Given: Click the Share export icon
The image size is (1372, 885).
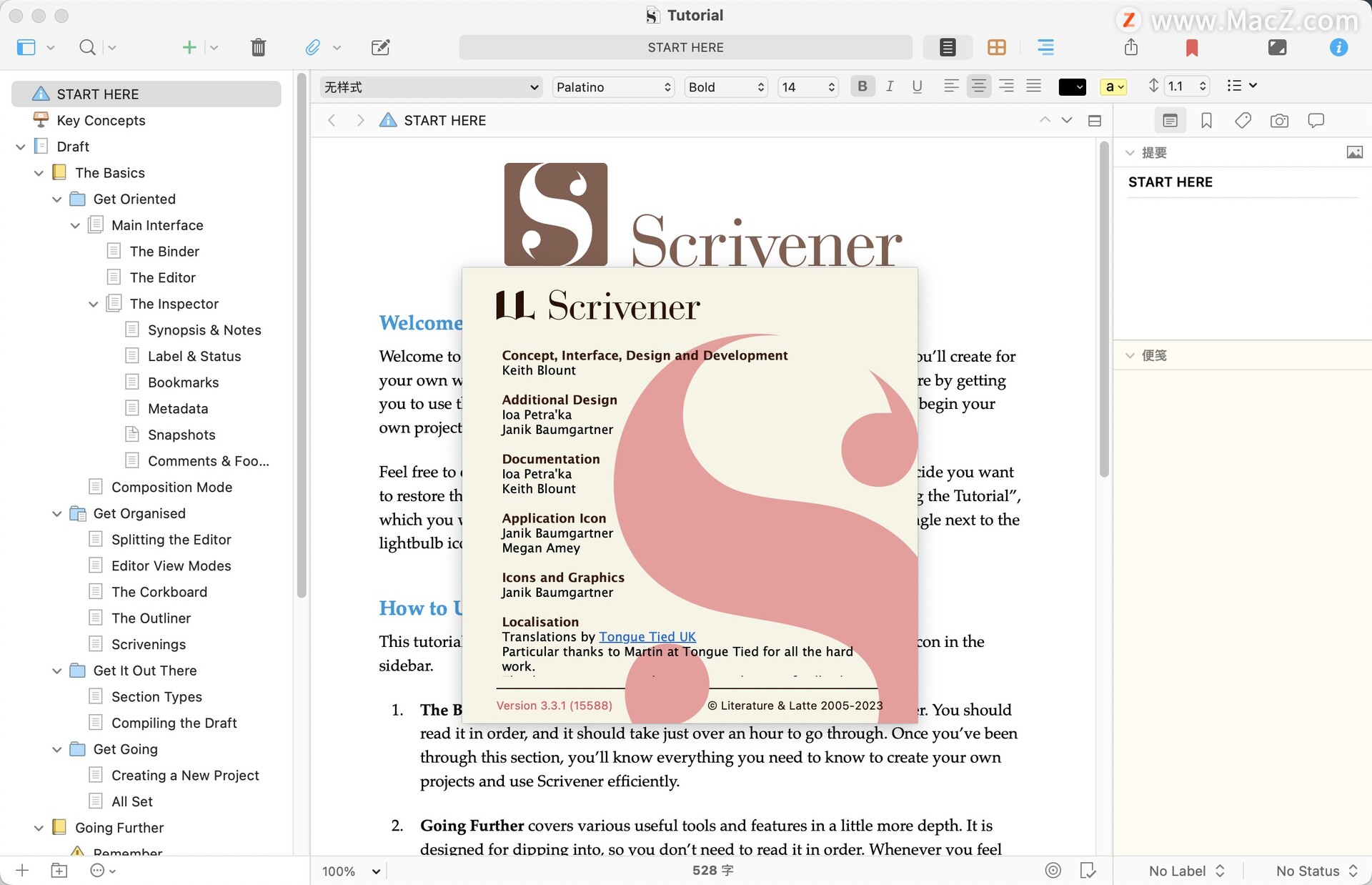Looking at the screenshot, I should coord(1130,48).
